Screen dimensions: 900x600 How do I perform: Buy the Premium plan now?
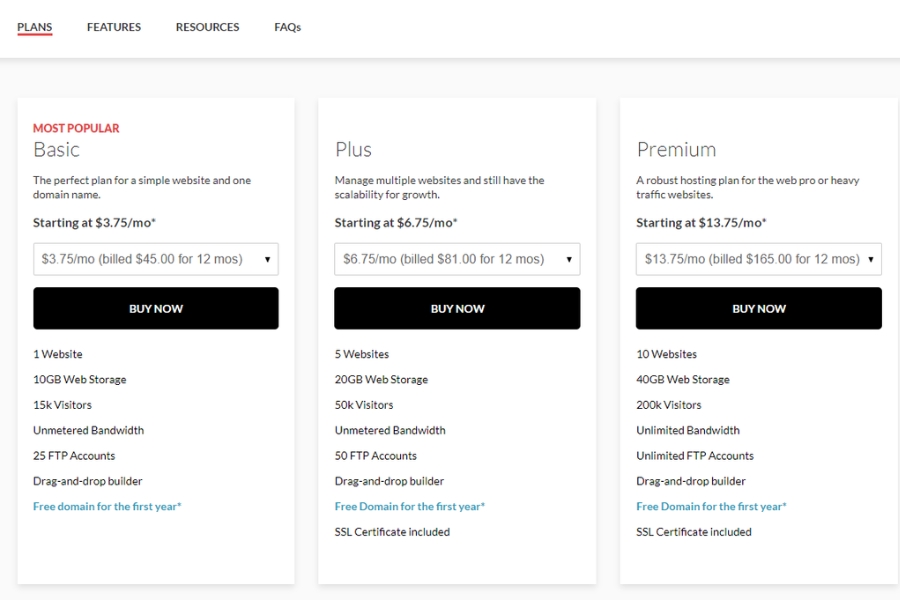point(758,308)
